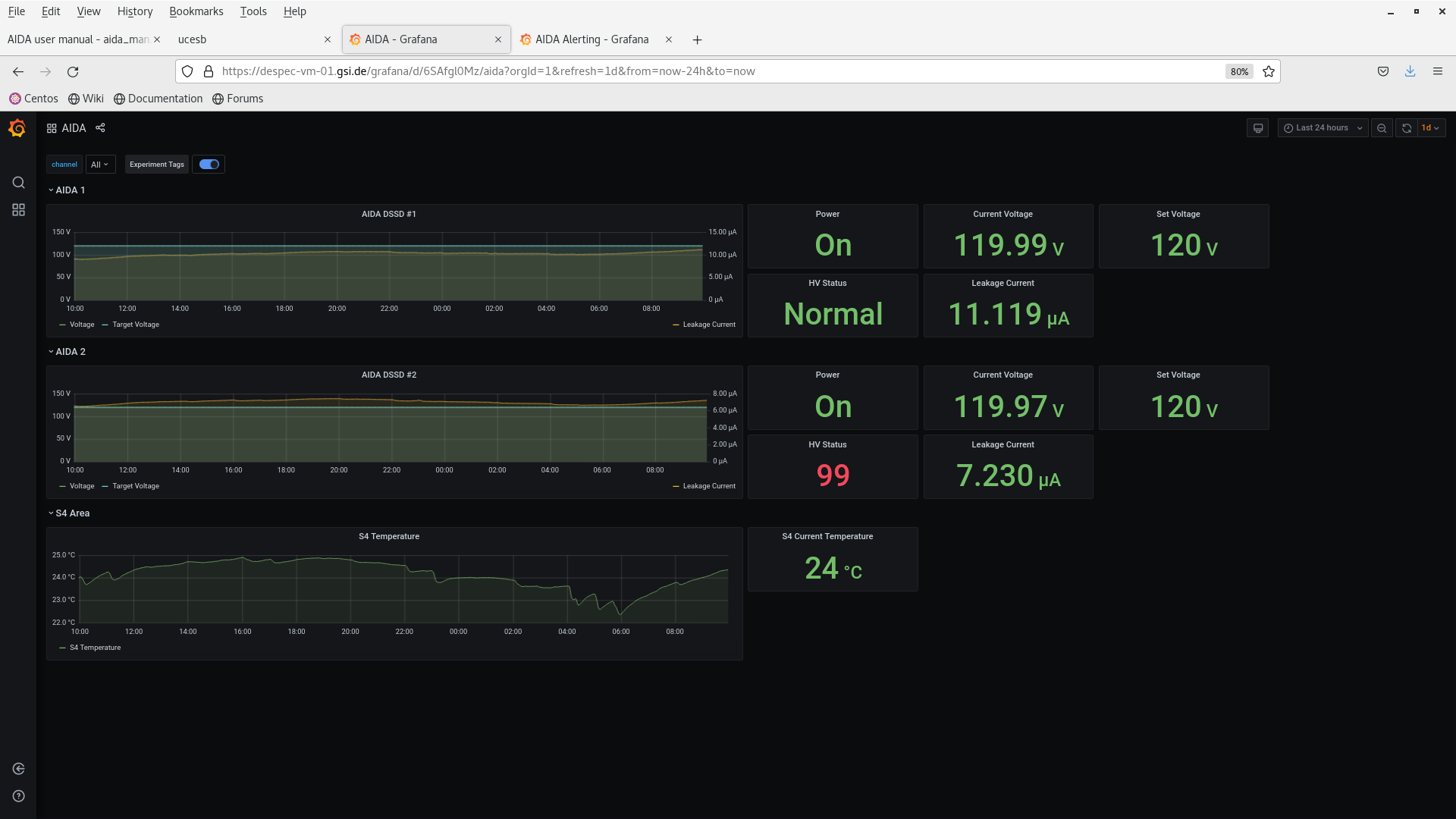The height and width of the screenshot is (819, 1456).
Task: Click the share dashboard icon next to AIDA
Action: (x=100, y=128)
